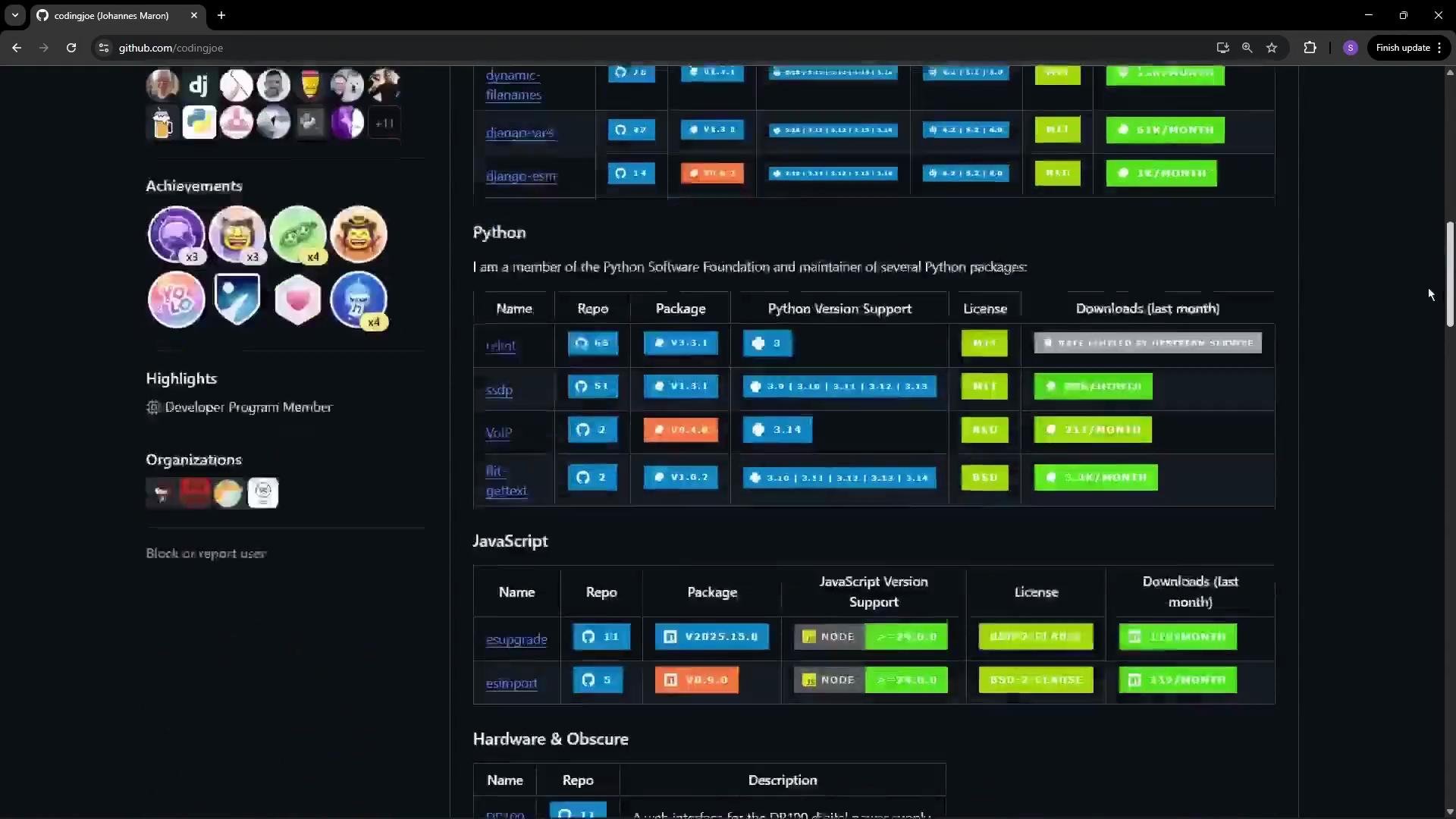Close the codingjoe GitHub tab
Viewport: 1456px width, 819px height.
tap(194, 15)
